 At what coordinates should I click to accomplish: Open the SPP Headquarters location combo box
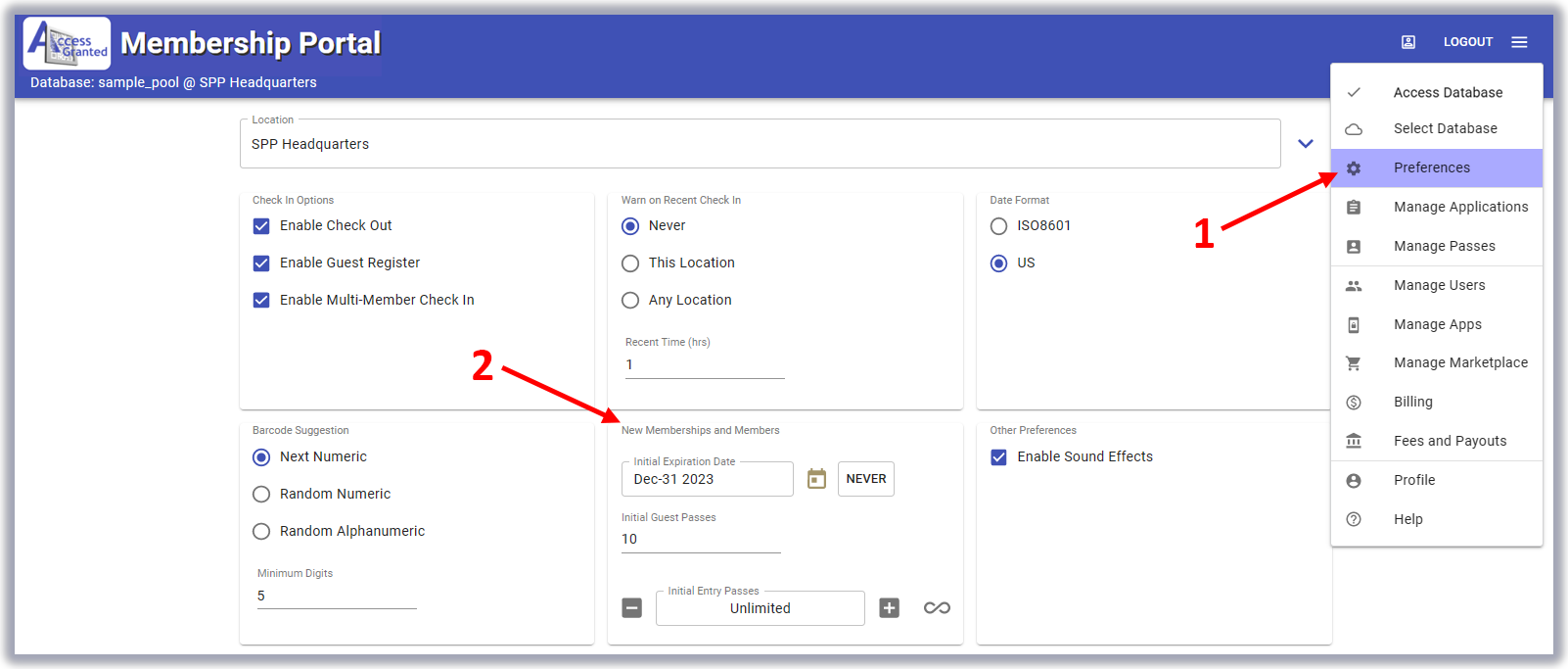760,144
